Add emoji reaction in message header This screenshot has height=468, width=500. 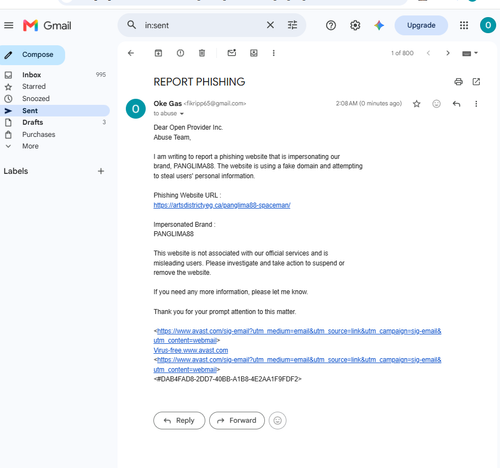point(436,104)
